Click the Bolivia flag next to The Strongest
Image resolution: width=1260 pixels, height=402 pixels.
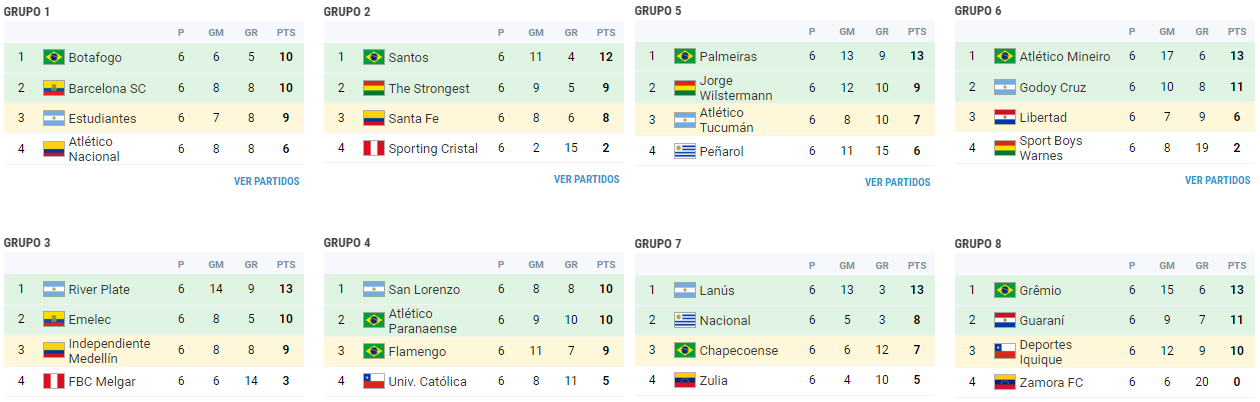(374, 88)
